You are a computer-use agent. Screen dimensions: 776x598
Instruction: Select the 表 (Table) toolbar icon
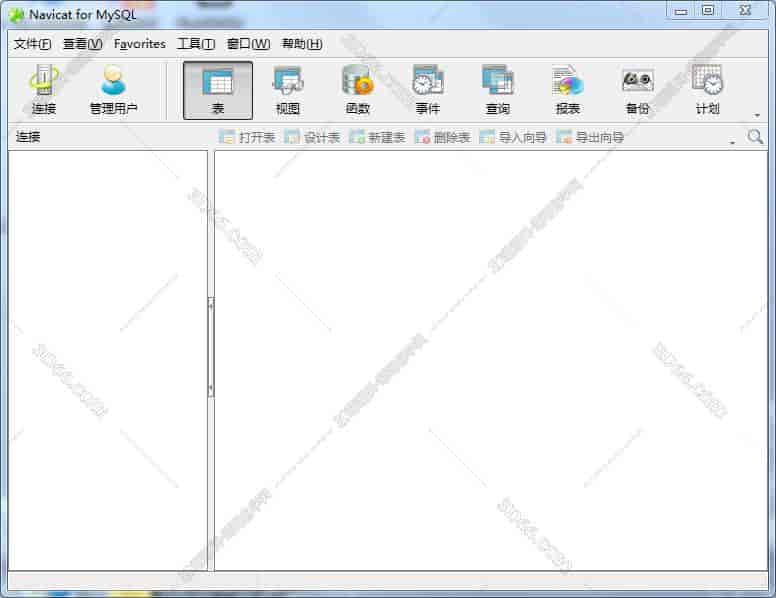coord(218,90)
